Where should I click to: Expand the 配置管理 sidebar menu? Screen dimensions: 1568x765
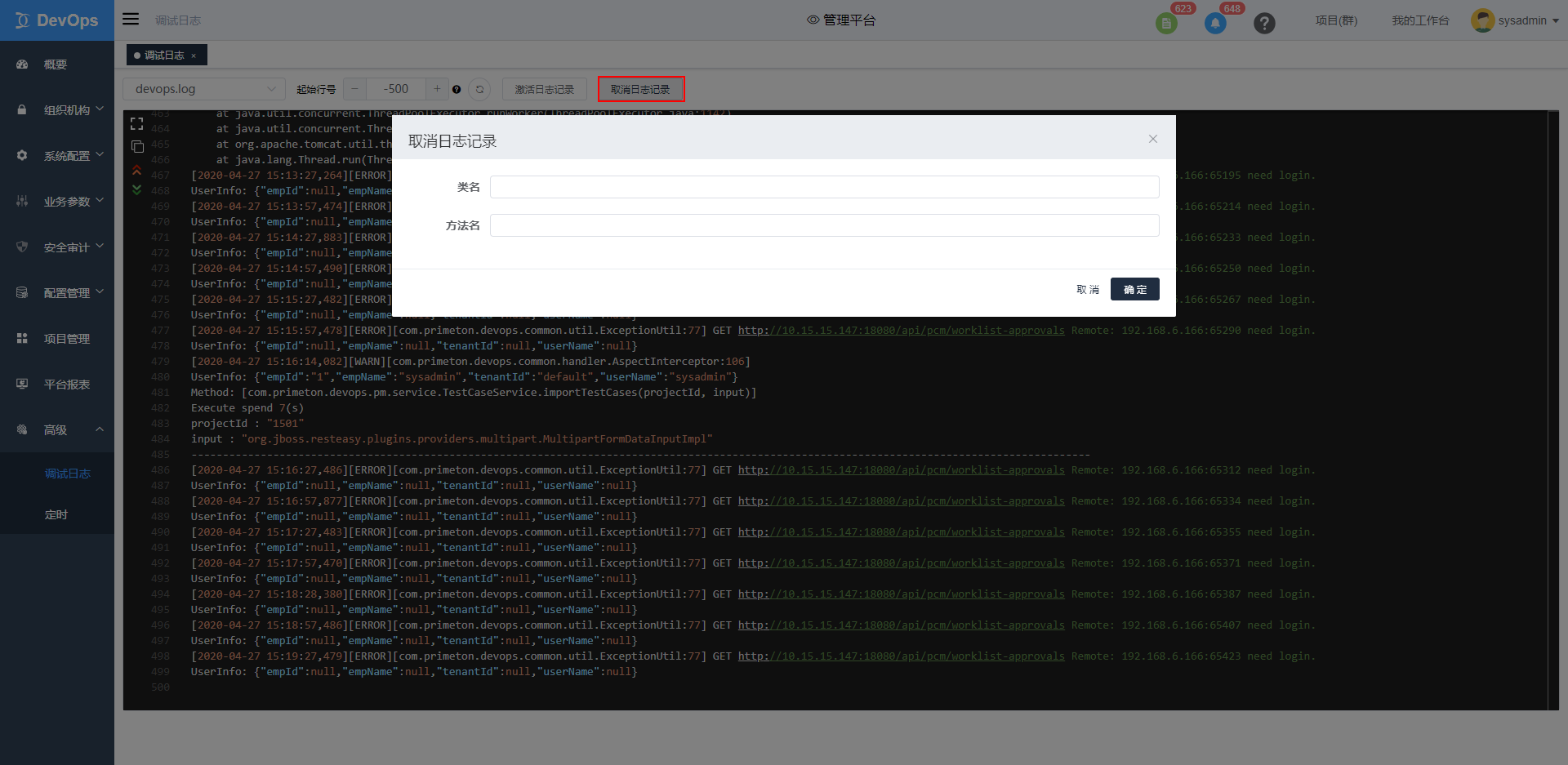coord(100,291)
